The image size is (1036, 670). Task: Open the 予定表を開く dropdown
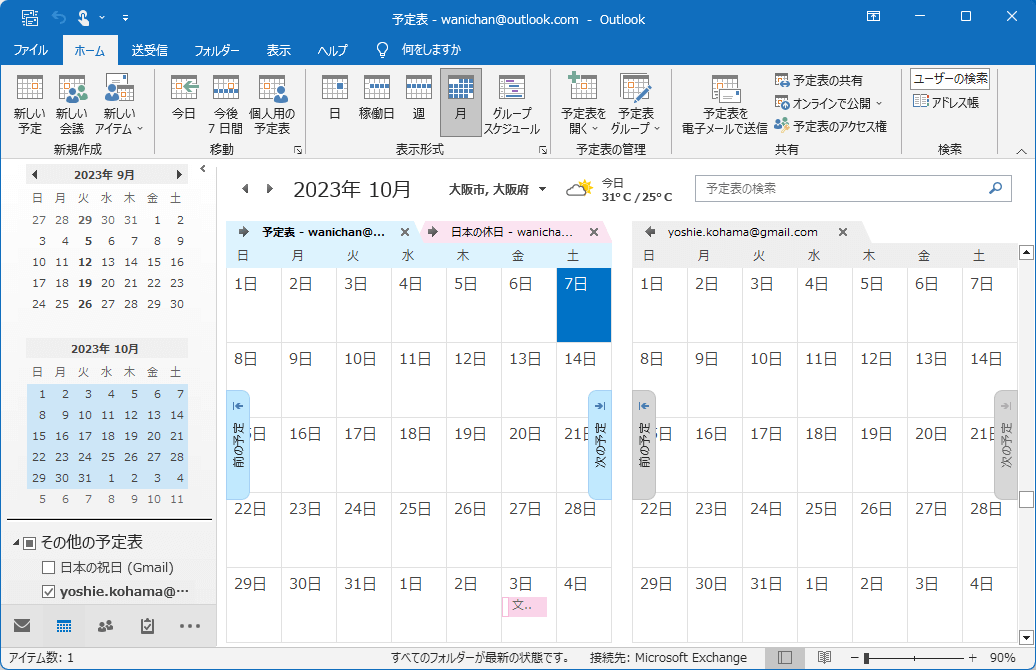pyautogui.click(x=583, y=104)
